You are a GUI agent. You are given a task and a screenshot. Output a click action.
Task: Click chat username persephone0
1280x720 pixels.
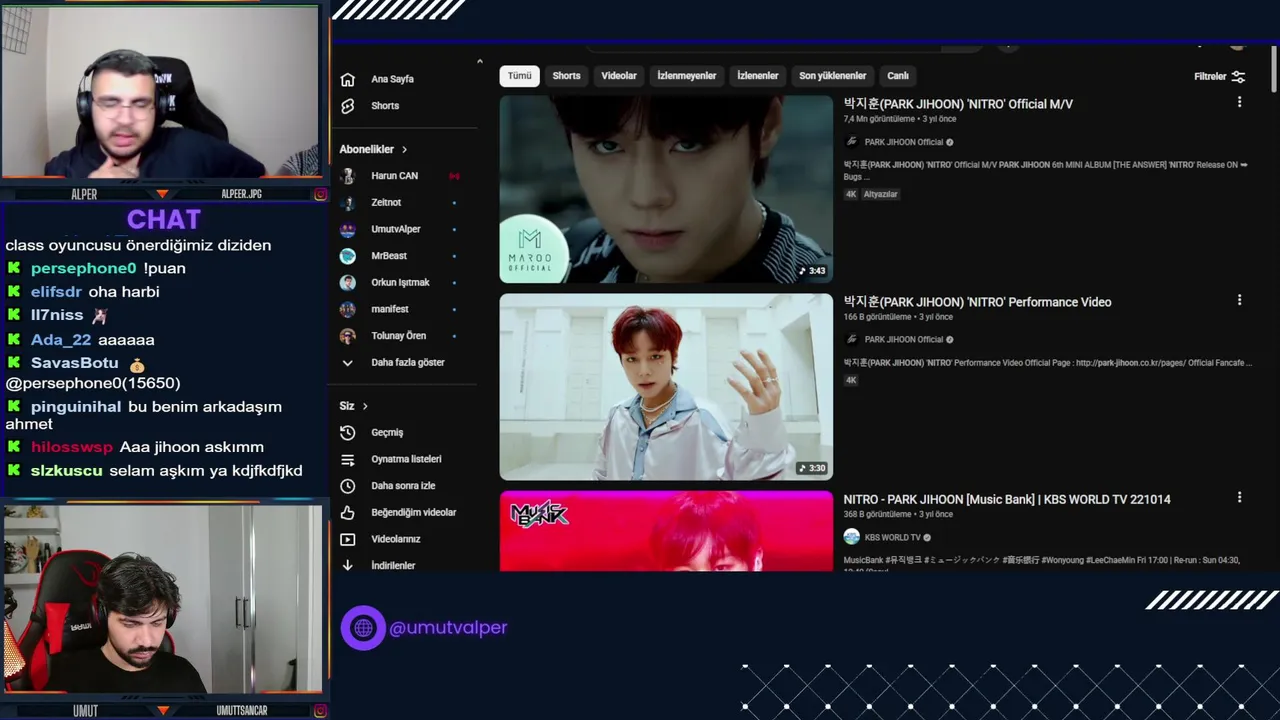click(83, 268)
